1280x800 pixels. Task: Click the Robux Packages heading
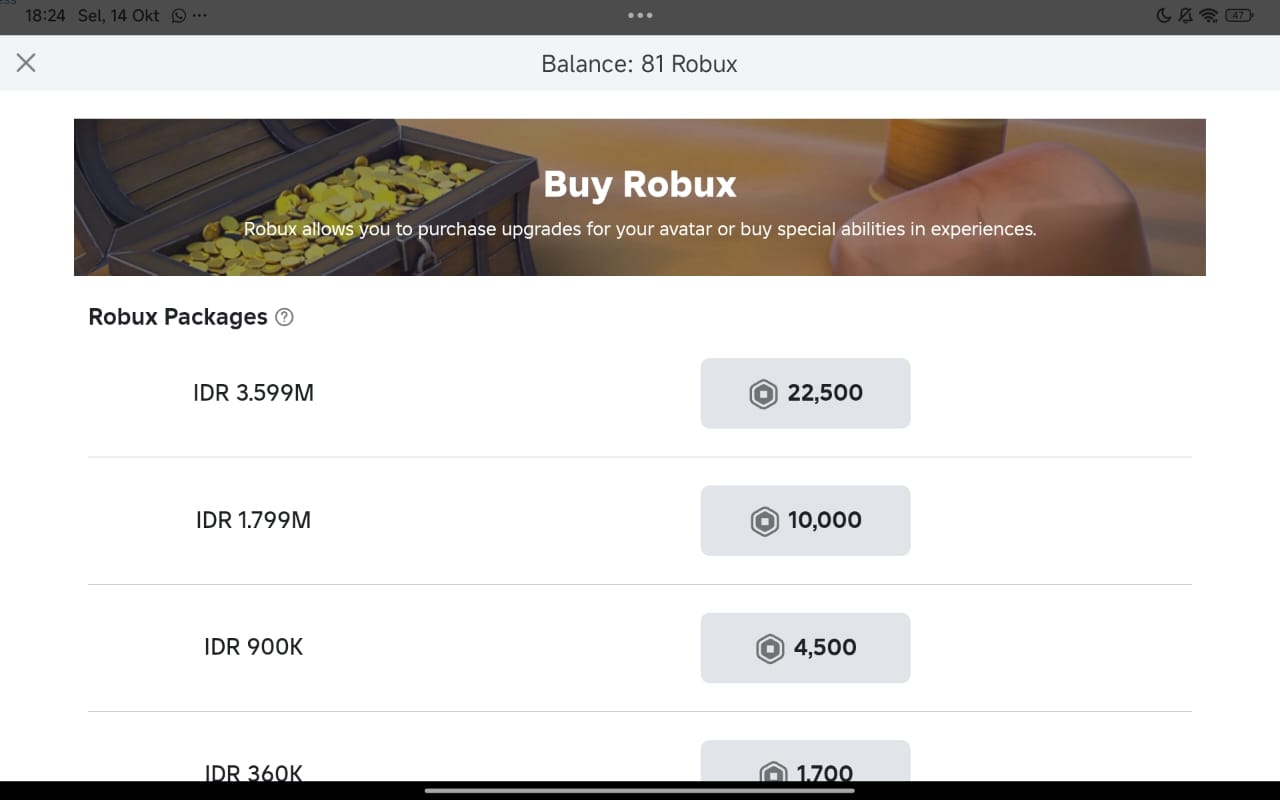(x=178, y=317)
